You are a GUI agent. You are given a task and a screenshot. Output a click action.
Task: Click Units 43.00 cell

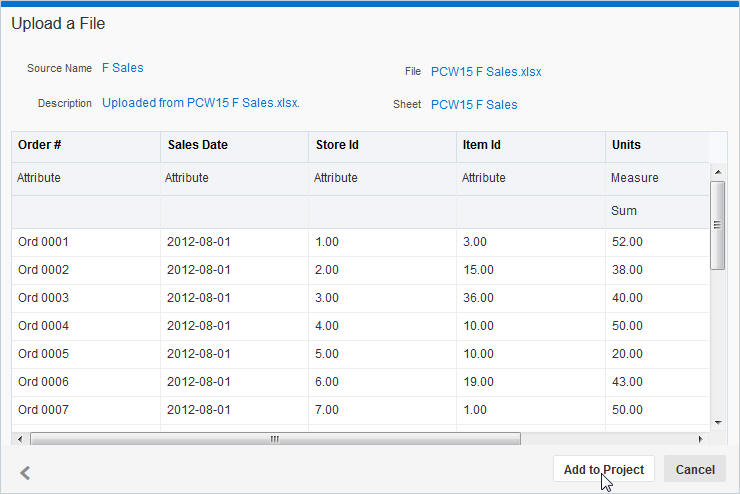point(657,382)
